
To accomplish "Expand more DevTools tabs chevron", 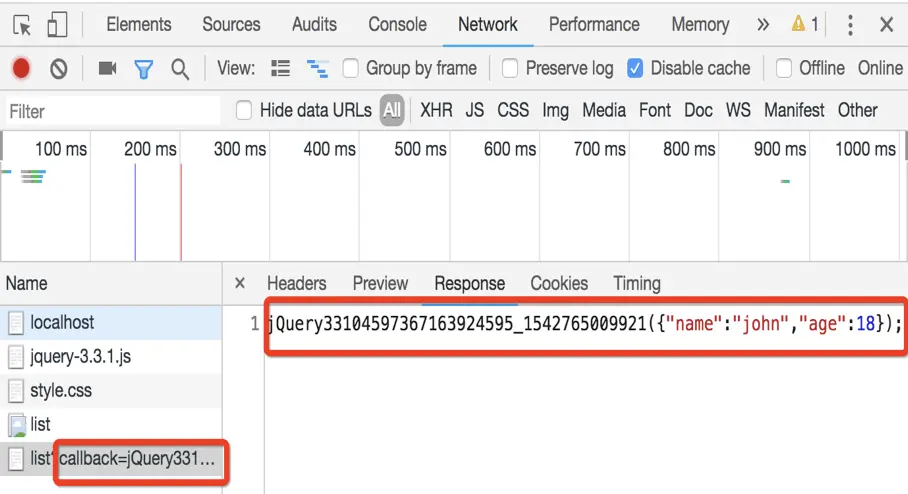I will pos(763,25).
